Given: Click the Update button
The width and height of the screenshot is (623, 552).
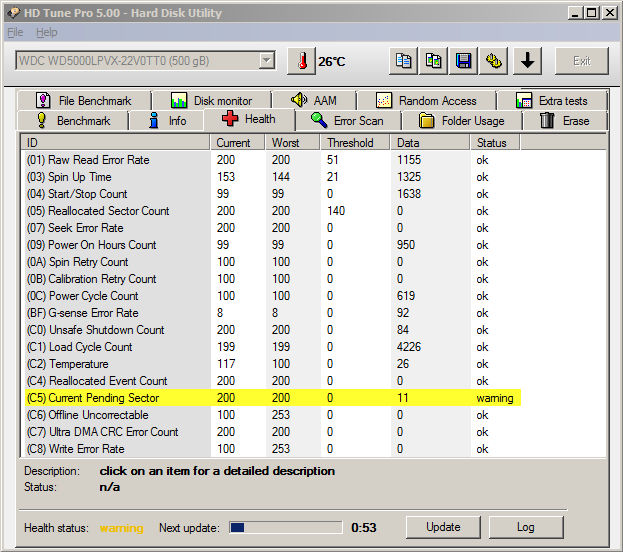Looking at the screenshot, I should pyautogui.click(x=443, y=527).
